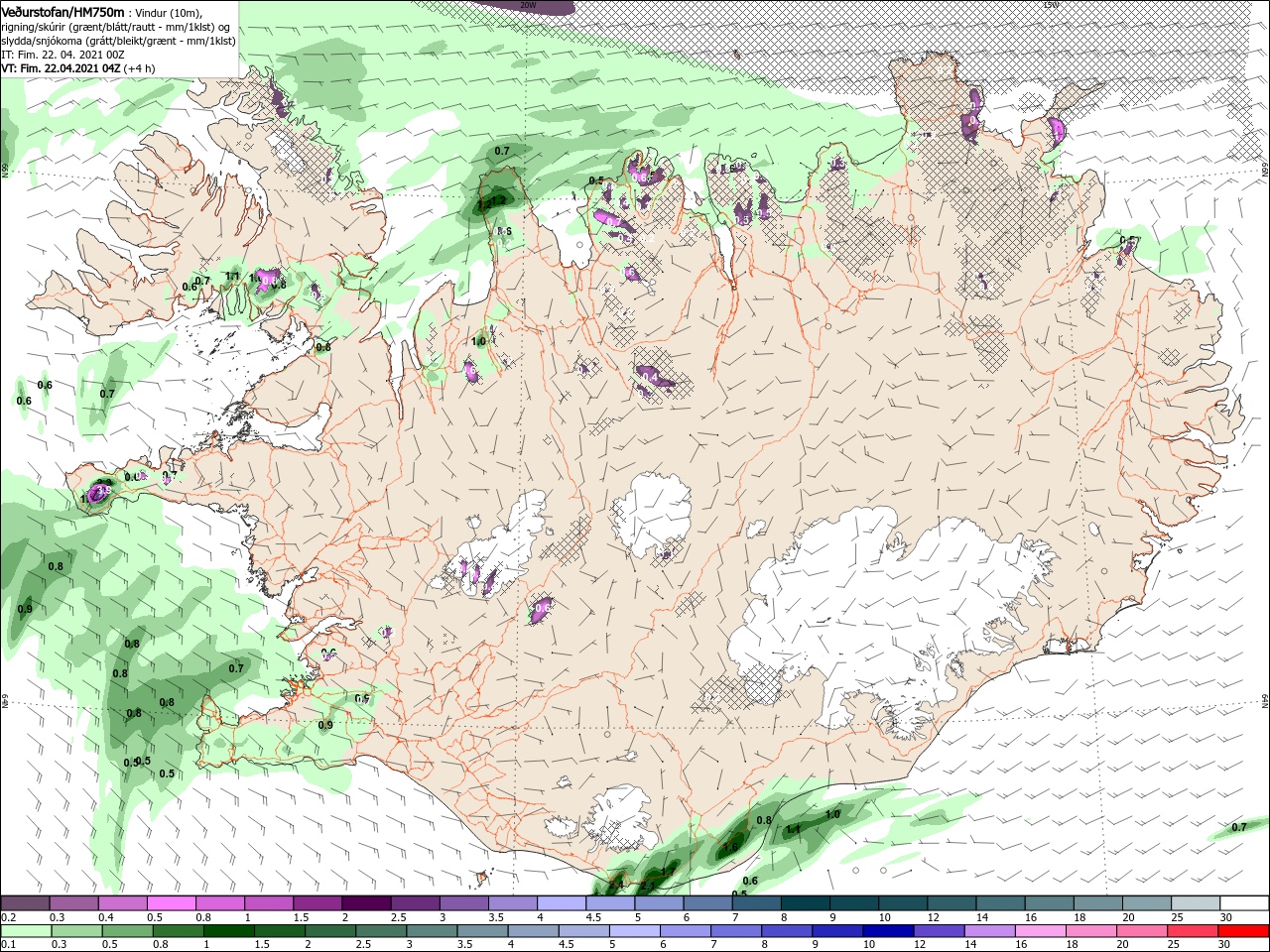1270x952 pixels.
Task: Click the pure red swatch ending the rain scale
Action: 1244,931
